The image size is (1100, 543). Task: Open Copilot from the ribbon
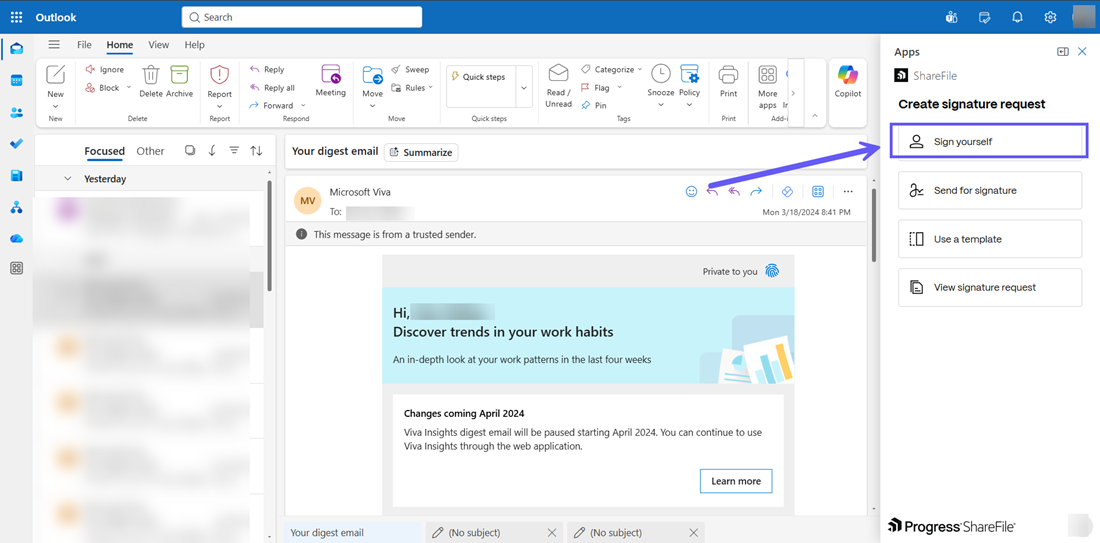(x=847, y=80)
